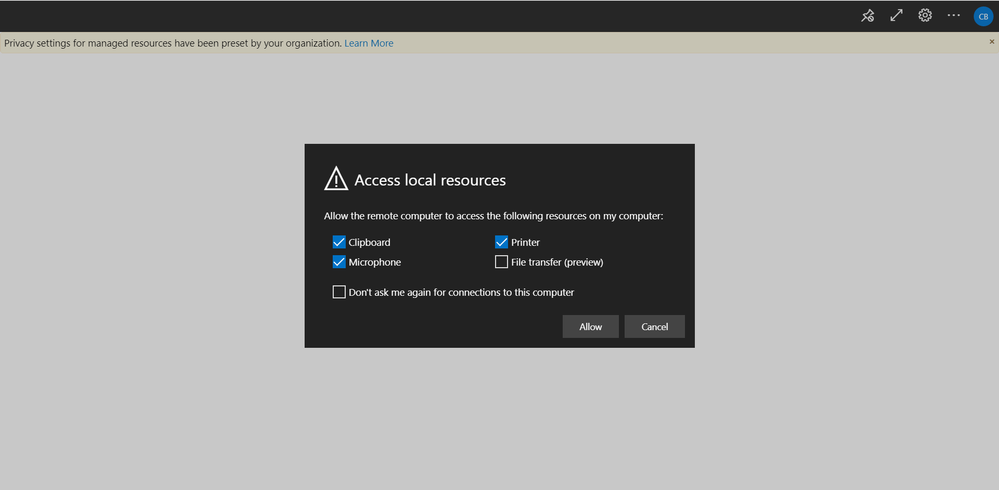Check the Don't ask me again checkbox

(339, 292)
